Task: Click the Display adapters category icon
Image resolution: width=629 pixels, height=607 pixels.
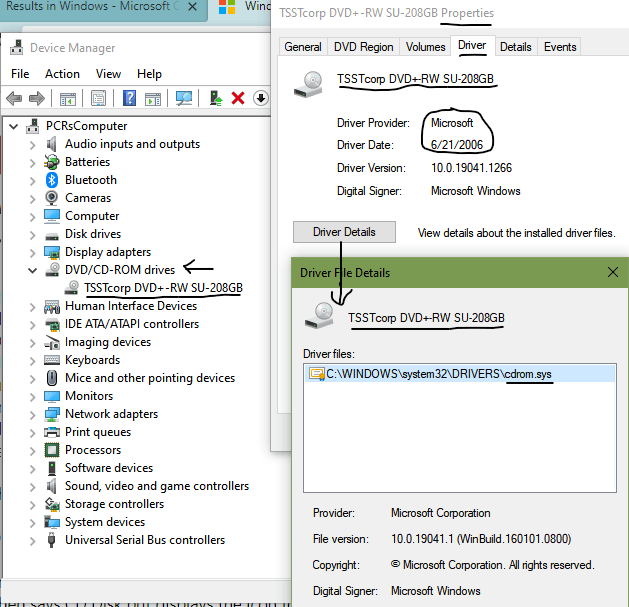Action: click(52, 252)
